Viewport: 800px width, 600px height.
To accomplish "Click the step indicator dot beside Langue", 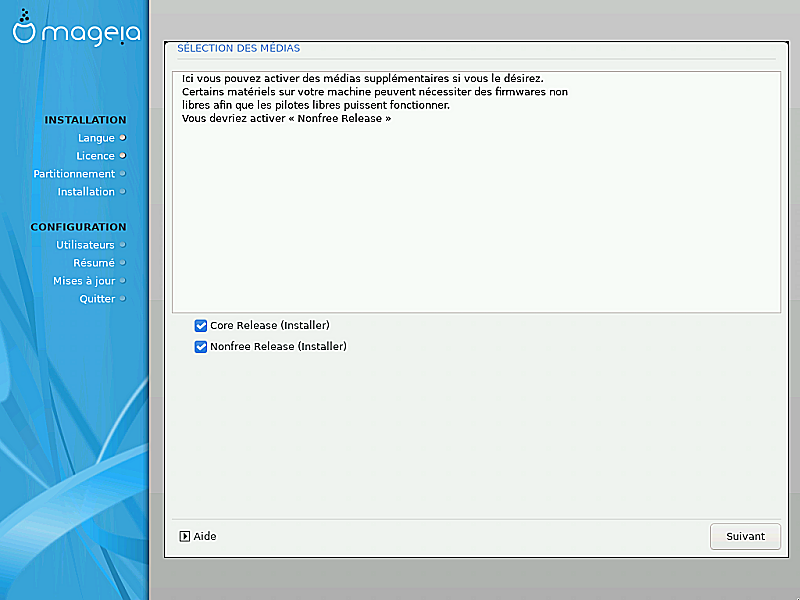I will click(x=122, y=138).
